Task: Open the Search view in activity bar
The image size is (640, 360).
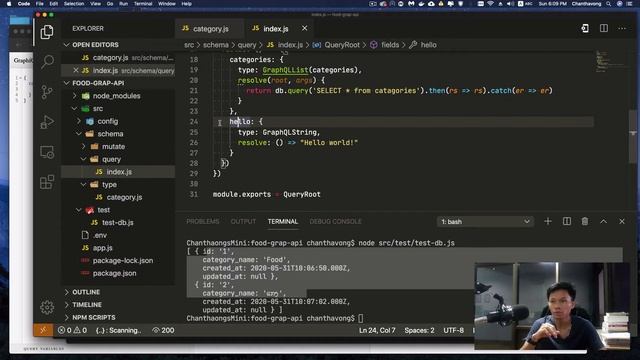Action: (47, 62)
